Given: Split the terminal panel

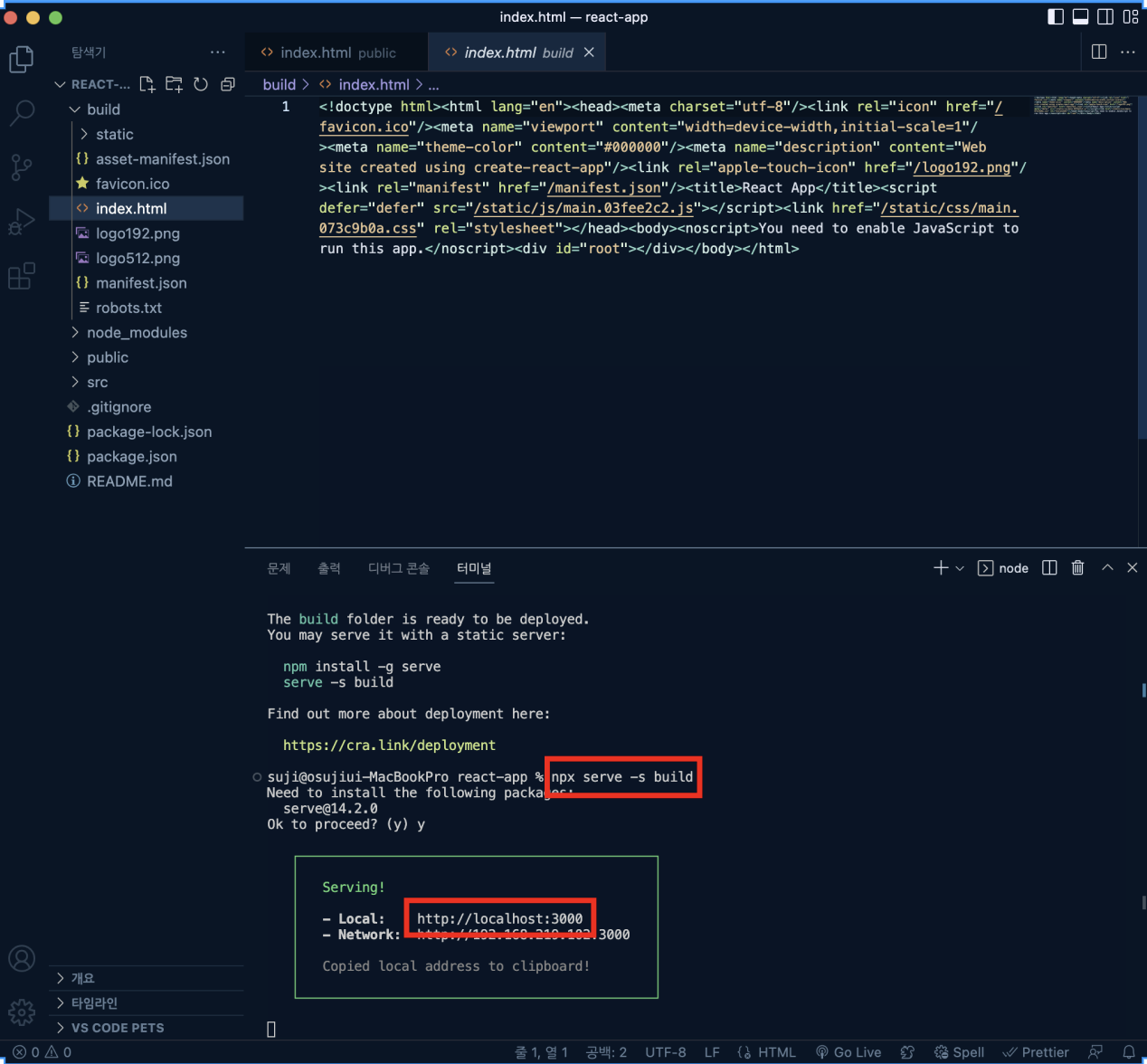Looking at the screenshot, I should point(1049,567).
